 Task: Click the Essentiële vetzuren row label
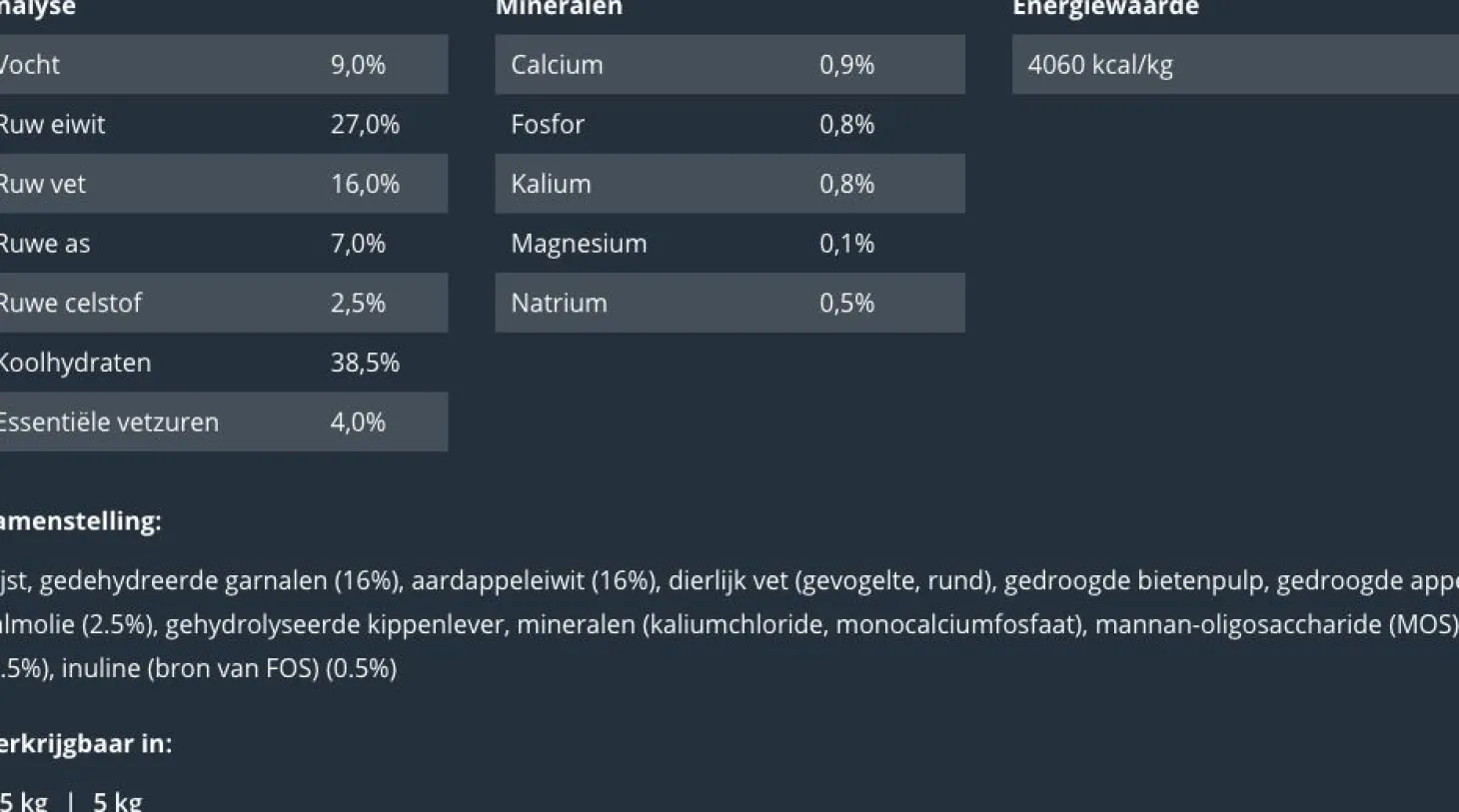coord(108,421)
